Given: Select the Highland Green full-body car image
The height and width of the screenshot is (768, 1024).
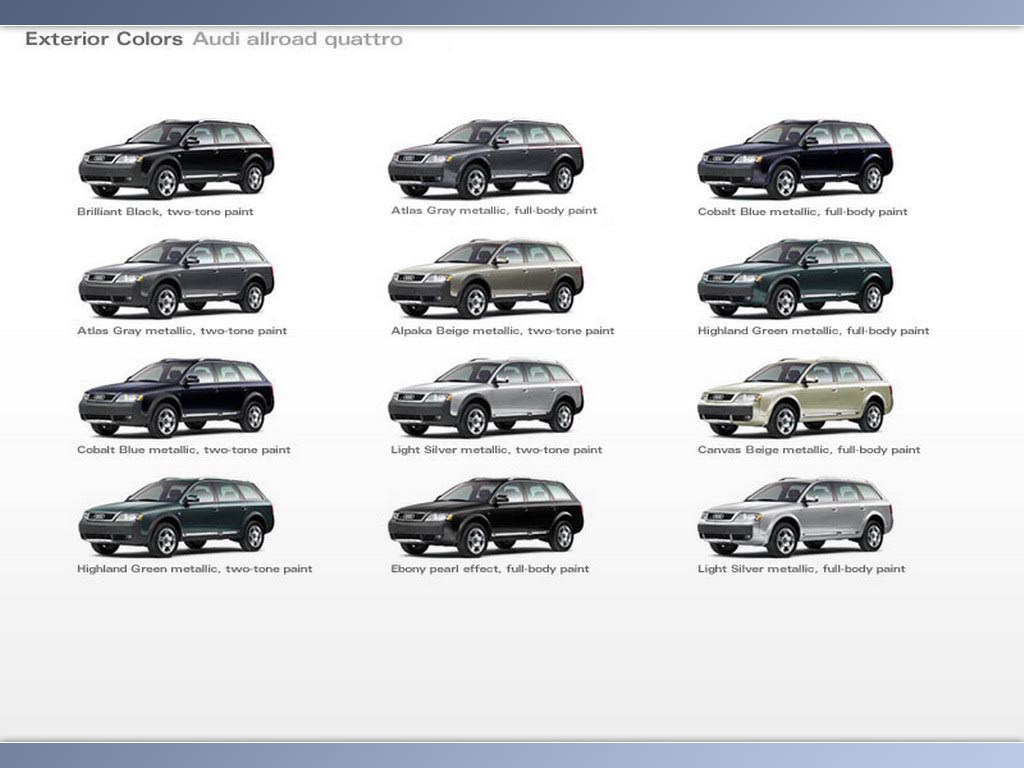Looking at the screenshot, I should [x=795, y=278].
